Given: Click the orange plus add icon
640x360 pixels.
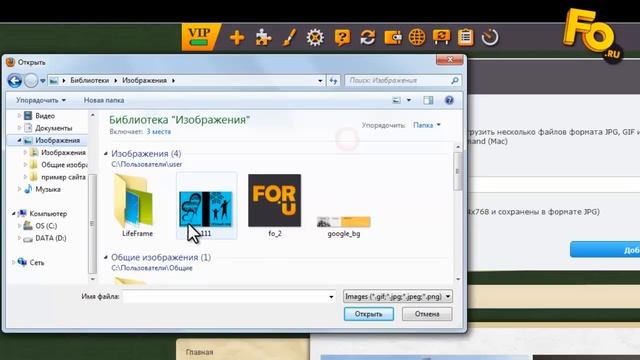Looking at the screenshot, I should (x=237, y=38).
